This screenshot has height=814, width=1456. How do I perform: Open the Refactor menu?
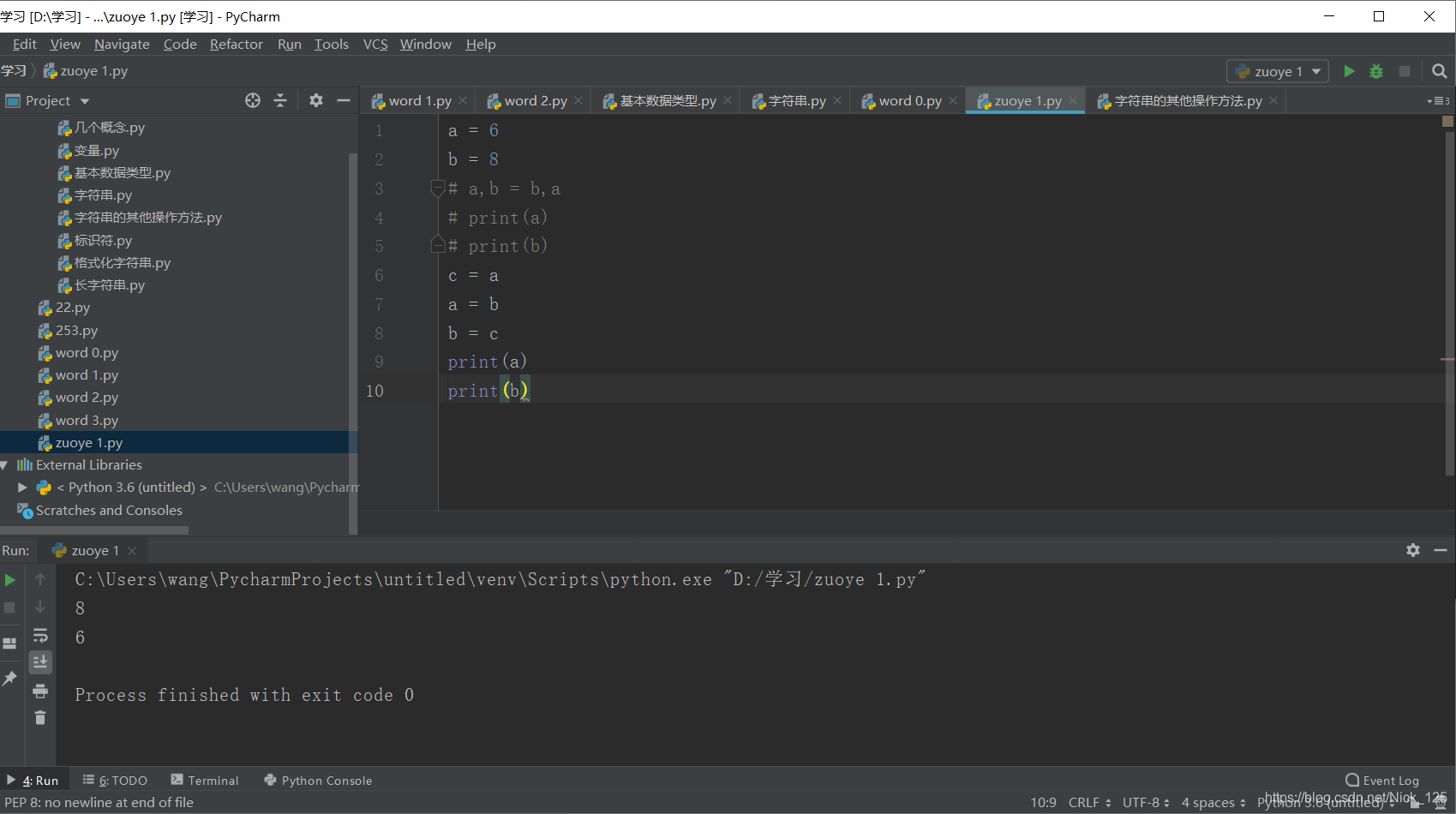pyautogui.click(x=237, y=45)
